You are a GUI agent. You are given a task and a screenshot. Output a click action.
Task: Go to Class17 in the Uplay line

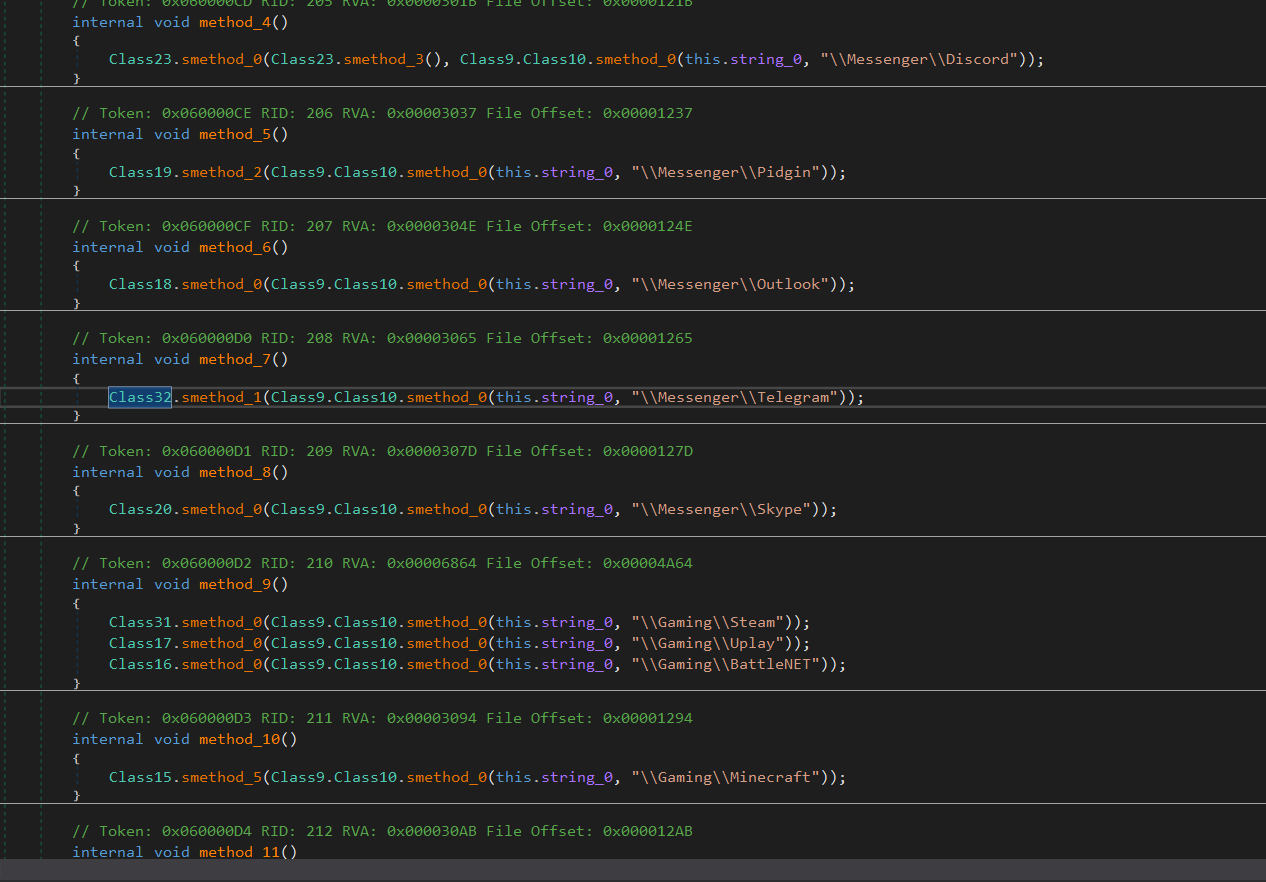point(140,643)
